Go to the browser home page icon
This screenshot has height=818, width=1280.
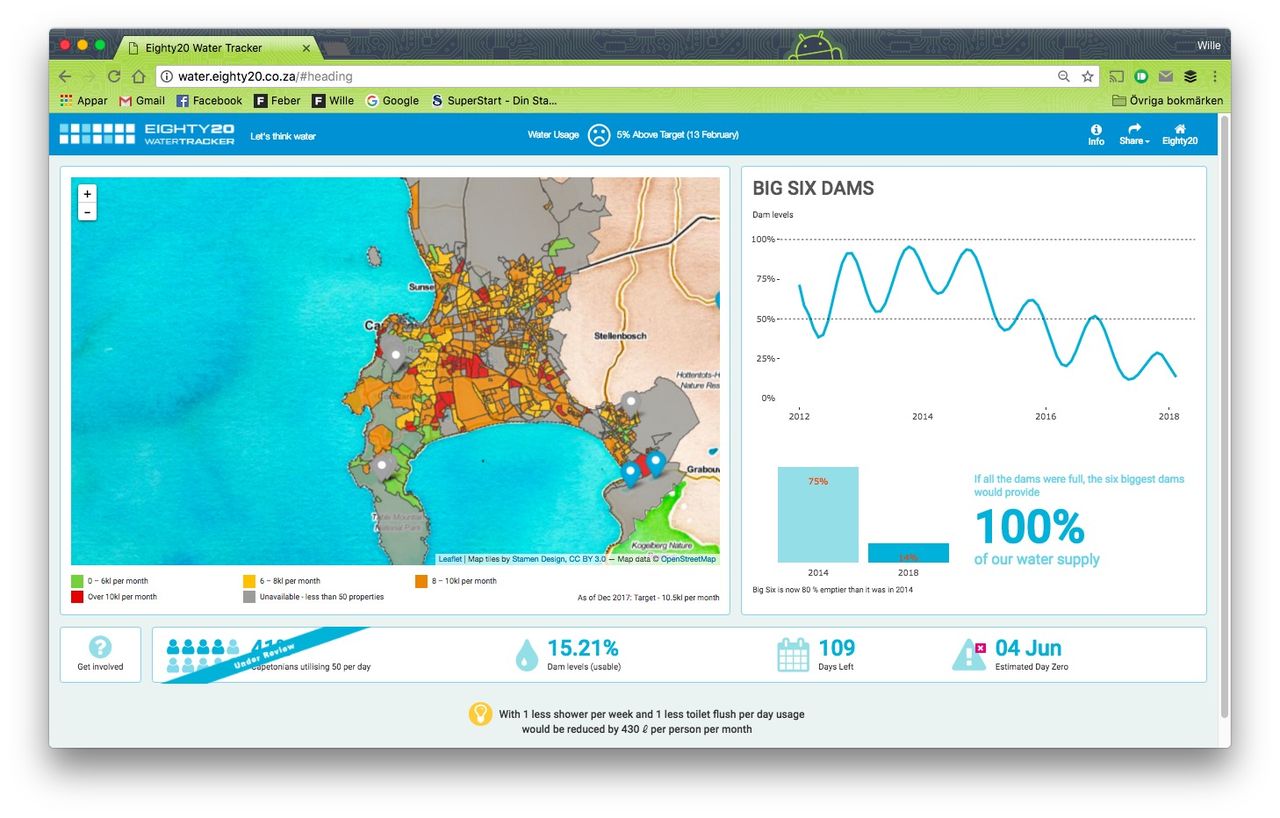click(139, 76)
